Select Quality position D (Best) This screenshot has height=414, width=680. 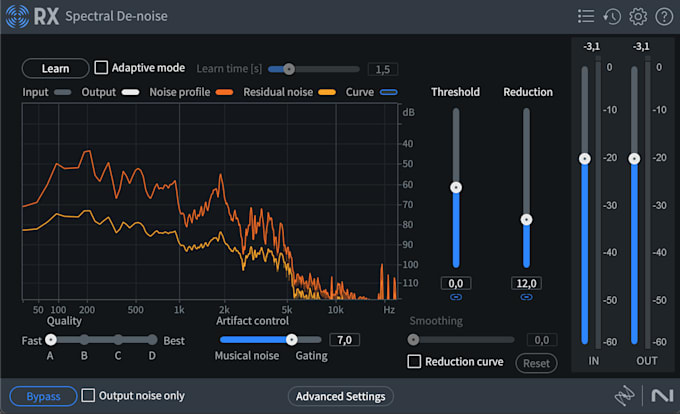(152, 339)
